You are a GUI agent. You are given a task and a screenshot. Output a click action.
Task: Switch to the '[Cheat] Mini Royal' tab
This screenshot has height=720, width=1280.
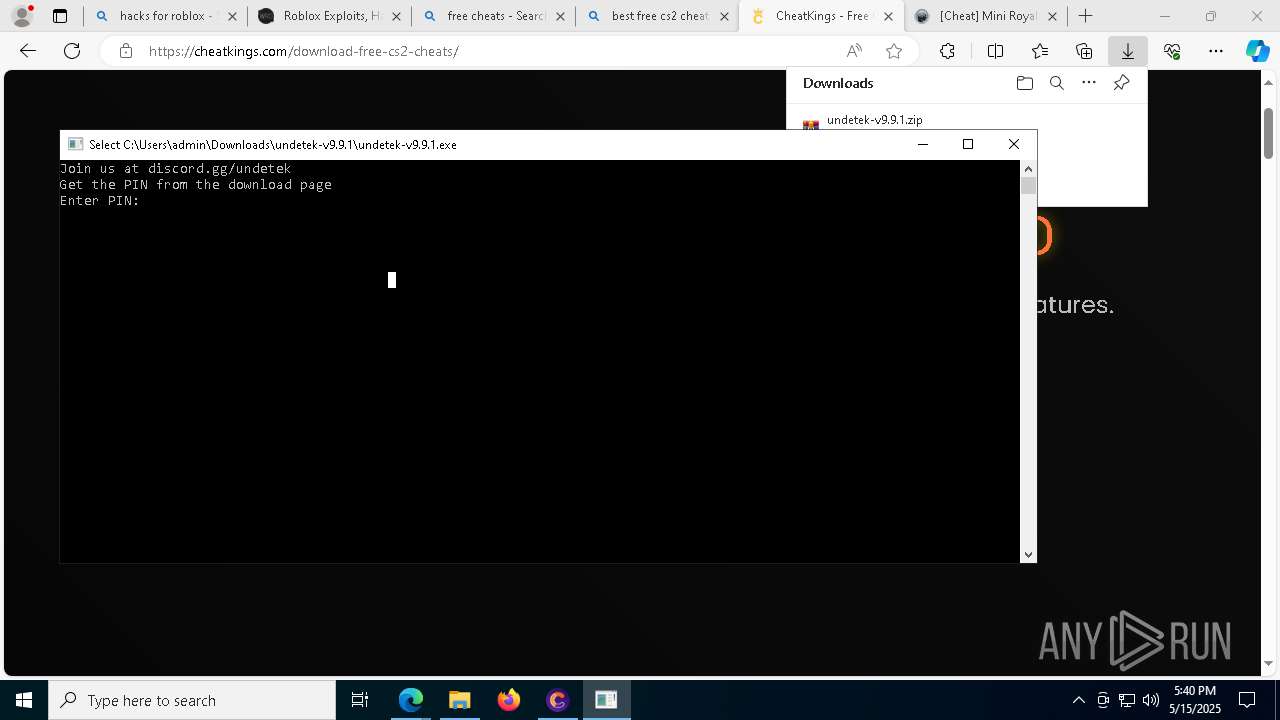click(x=984, y=16)
